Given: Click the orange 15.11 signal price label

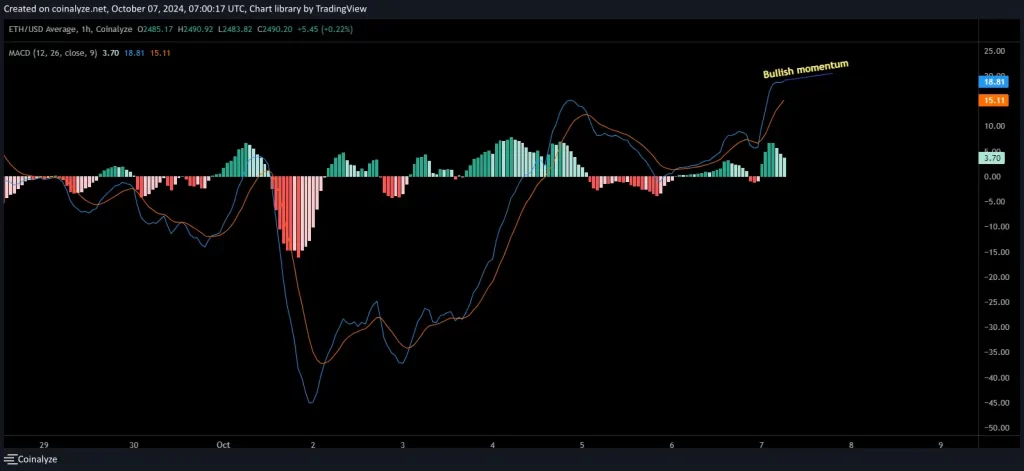Looking at the screenshot, I should point(993,101).
